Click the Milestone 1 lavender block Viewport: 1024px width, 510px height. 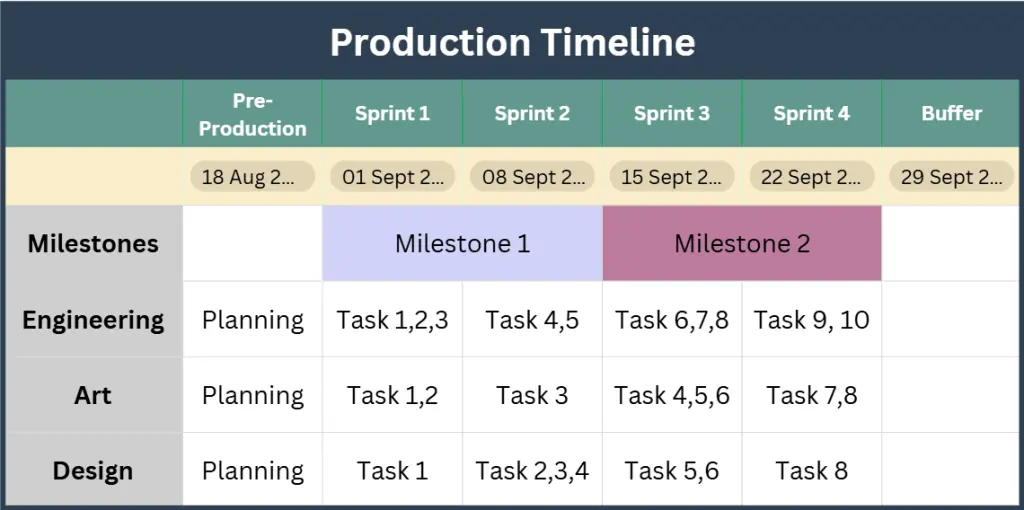[x=462, y=243]
